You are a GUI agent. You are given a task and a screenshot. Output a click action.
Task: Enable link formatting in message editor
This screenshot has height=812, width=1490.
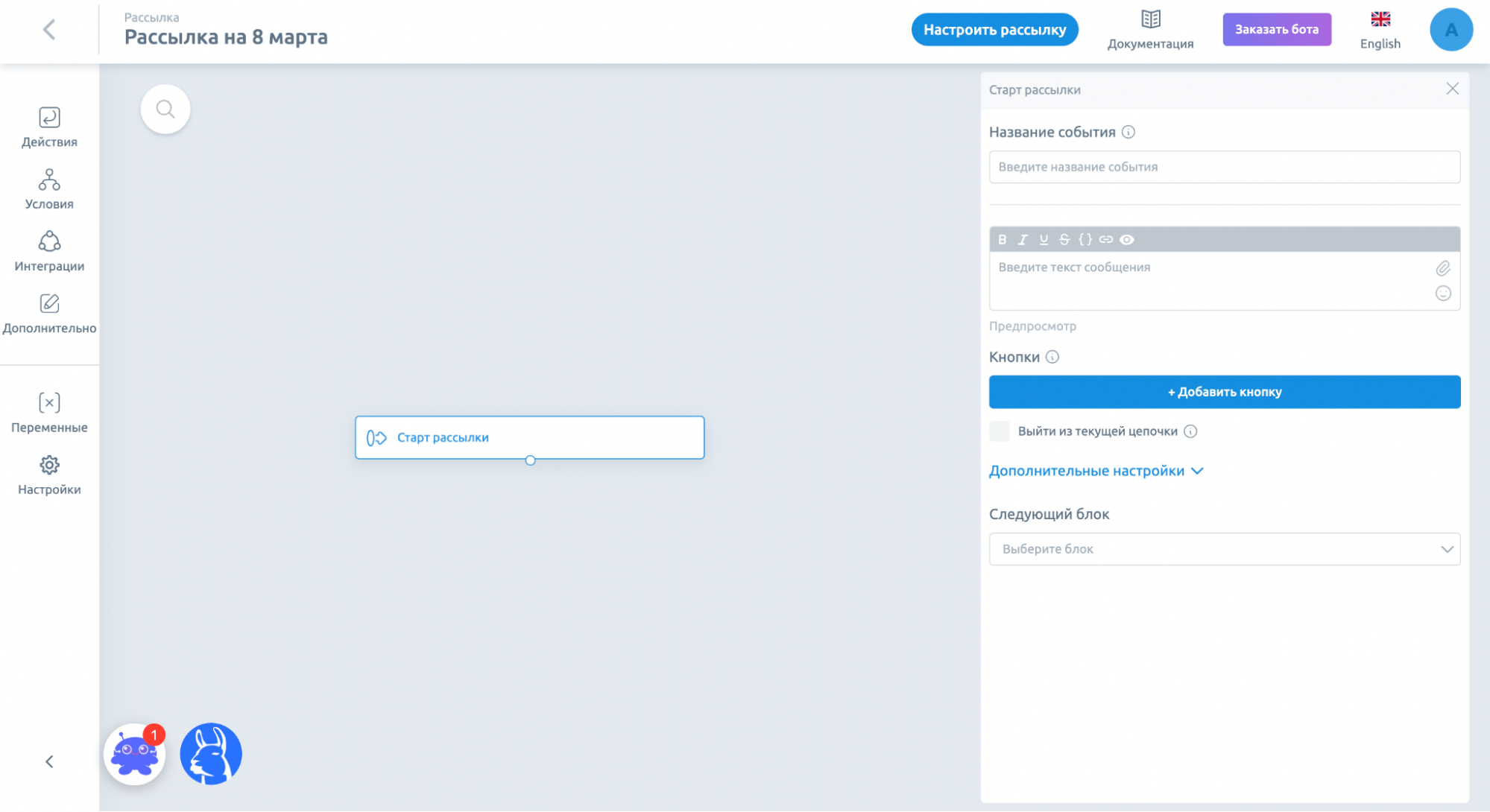click(x=1105, y=239)
